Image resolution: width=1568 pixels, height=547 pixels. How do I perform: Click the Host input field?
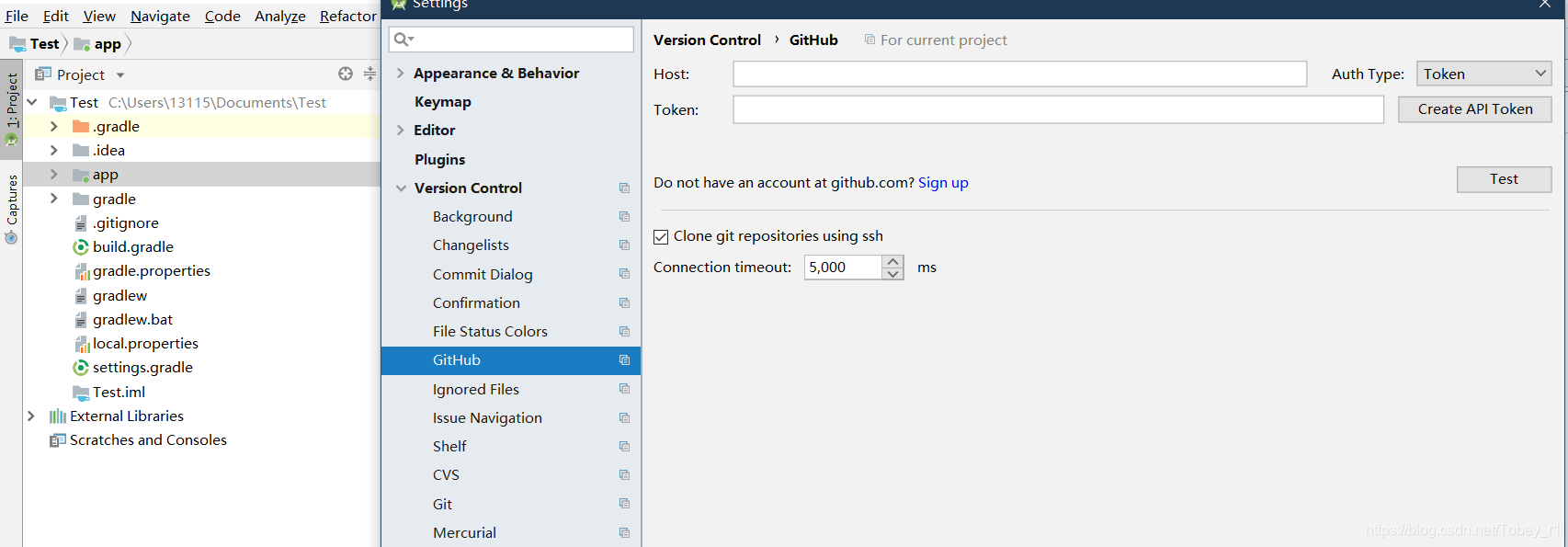click(1019, 74)
